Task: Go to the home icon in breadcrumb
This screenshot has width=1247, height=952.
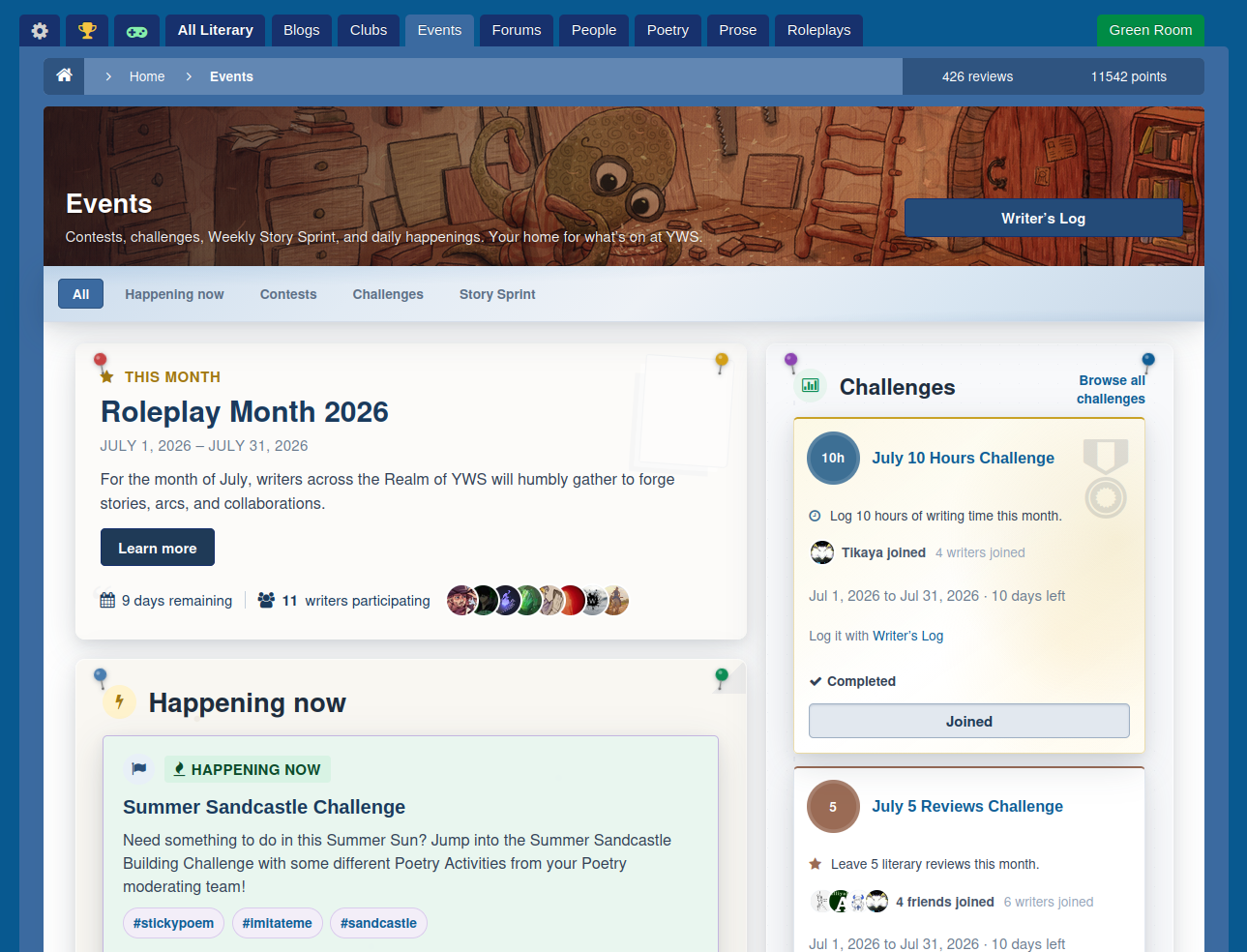Action: (x=64, y=75)
